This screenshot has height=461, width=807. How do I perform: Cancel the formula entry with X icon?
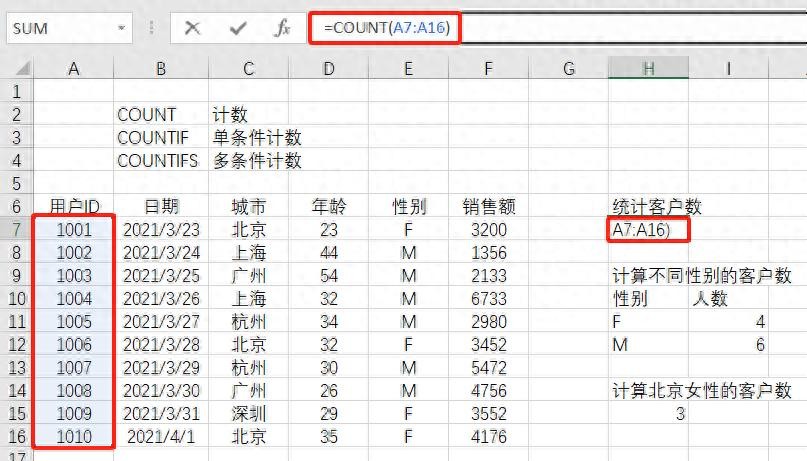point(192,28)
